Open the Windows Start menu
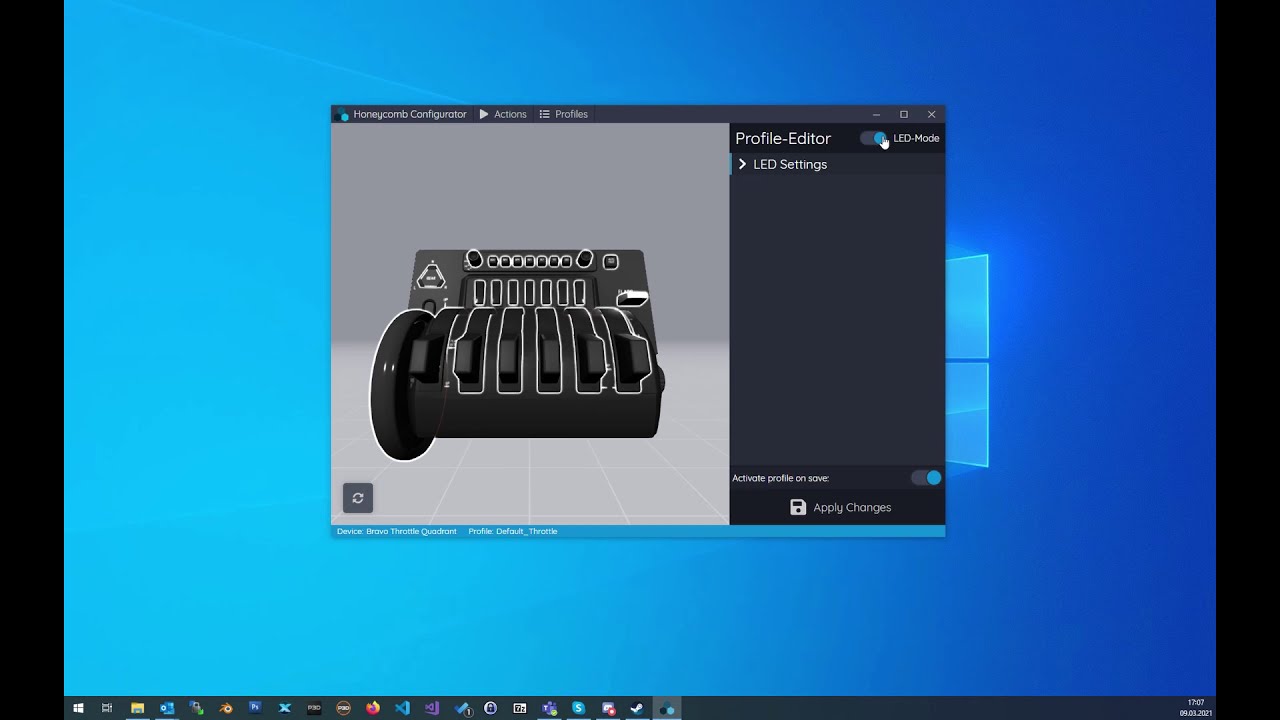Screen dimensions: 1280x720 tap(78, 708)
